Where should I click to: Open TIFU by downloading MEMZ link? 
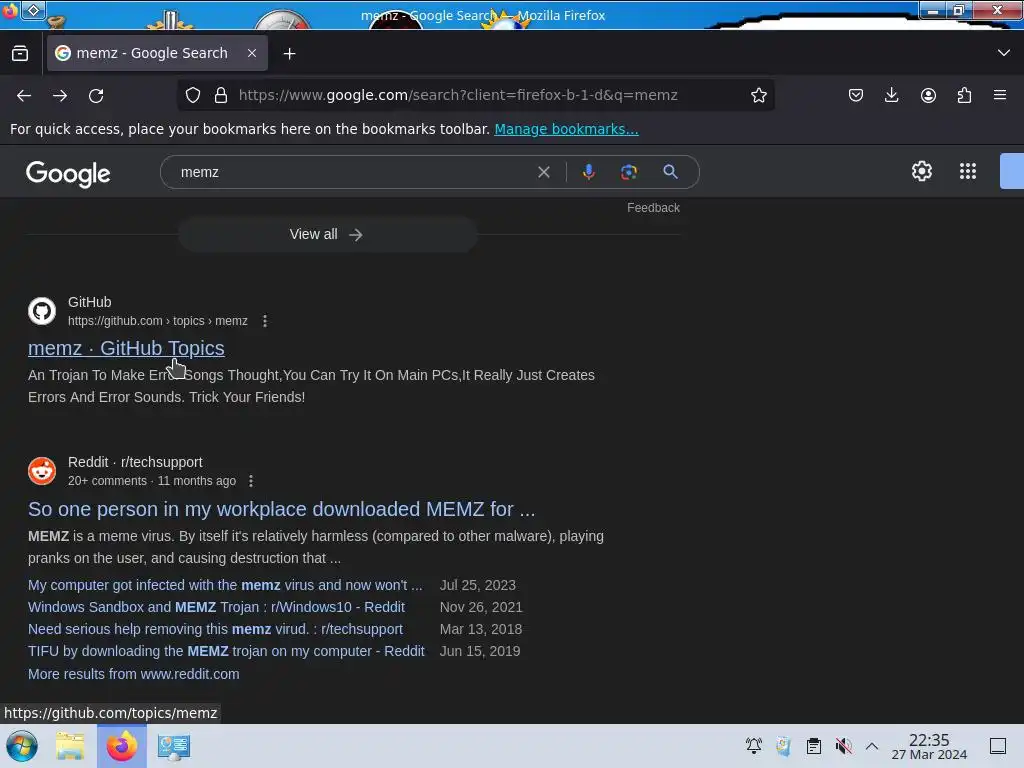pyautogui.click(x=226, y=651)
